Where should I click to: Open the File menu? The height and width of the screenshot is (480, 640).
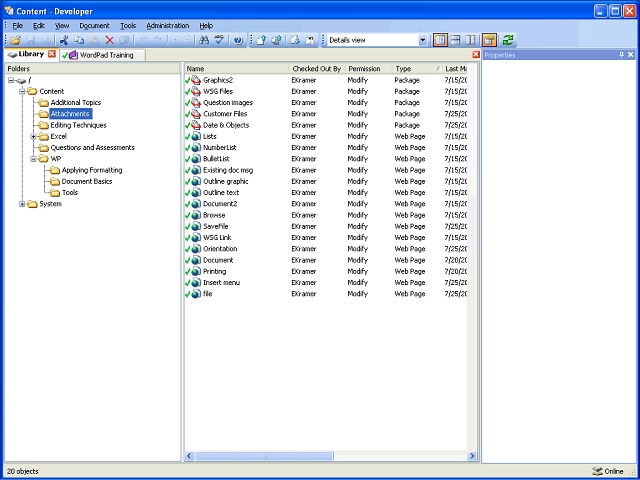18,26
